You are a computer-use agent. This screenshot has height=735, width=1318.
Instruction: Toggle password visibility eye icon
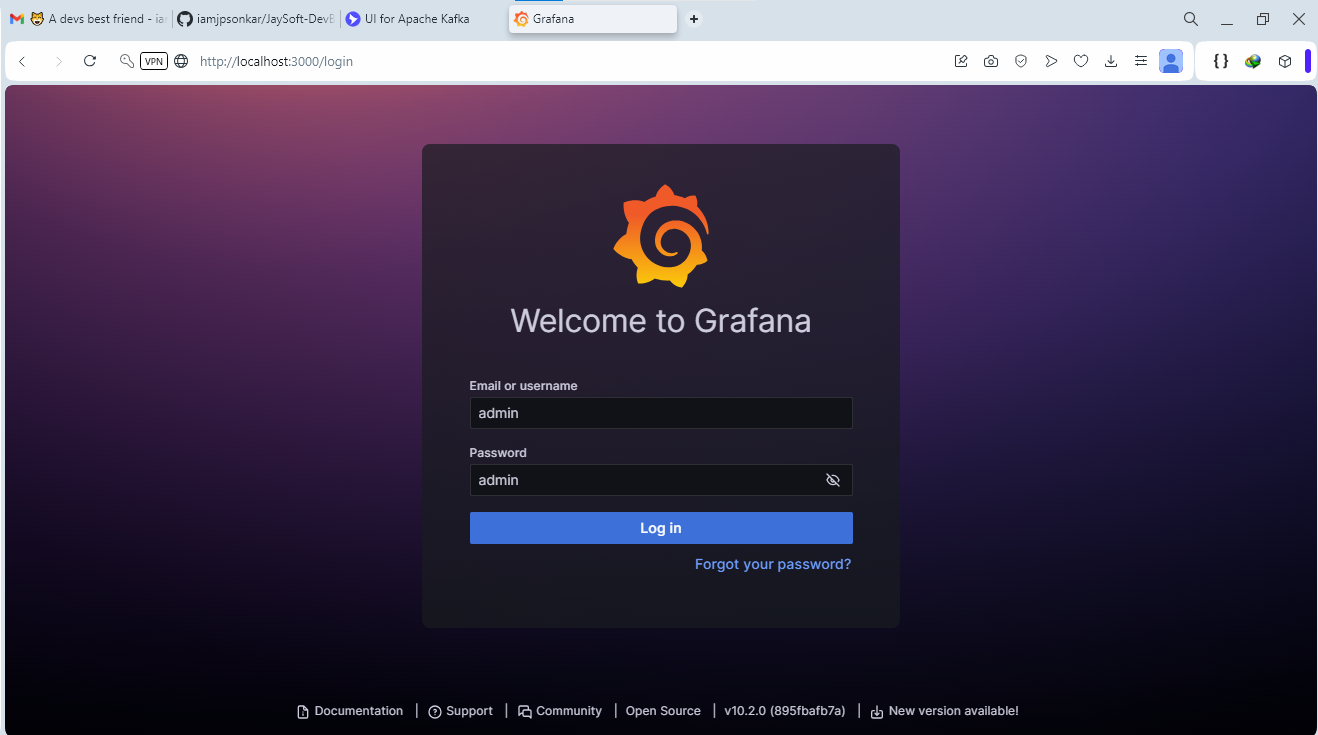832,480
